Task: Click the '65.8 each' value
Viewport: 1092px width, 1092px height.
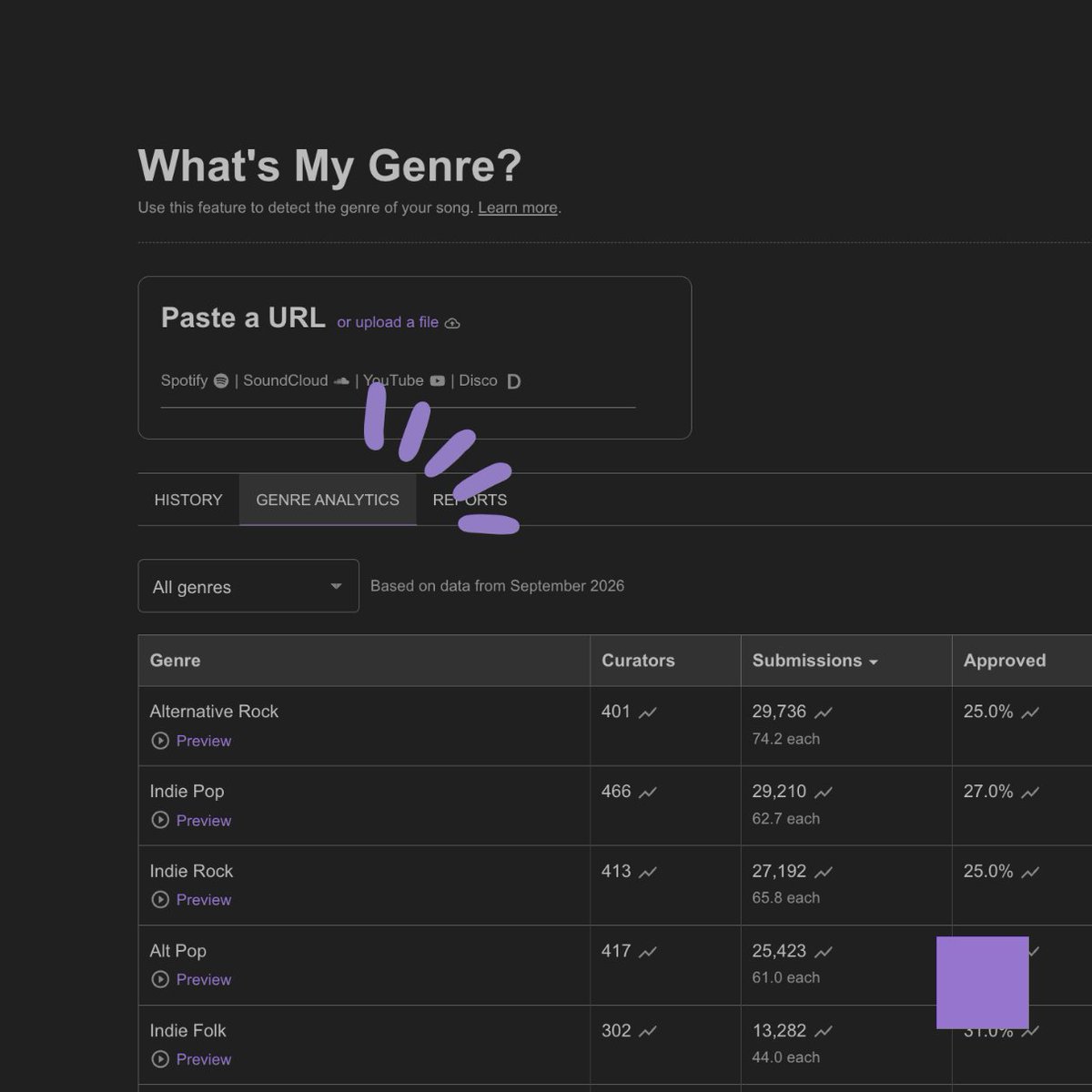Action: 786,897
